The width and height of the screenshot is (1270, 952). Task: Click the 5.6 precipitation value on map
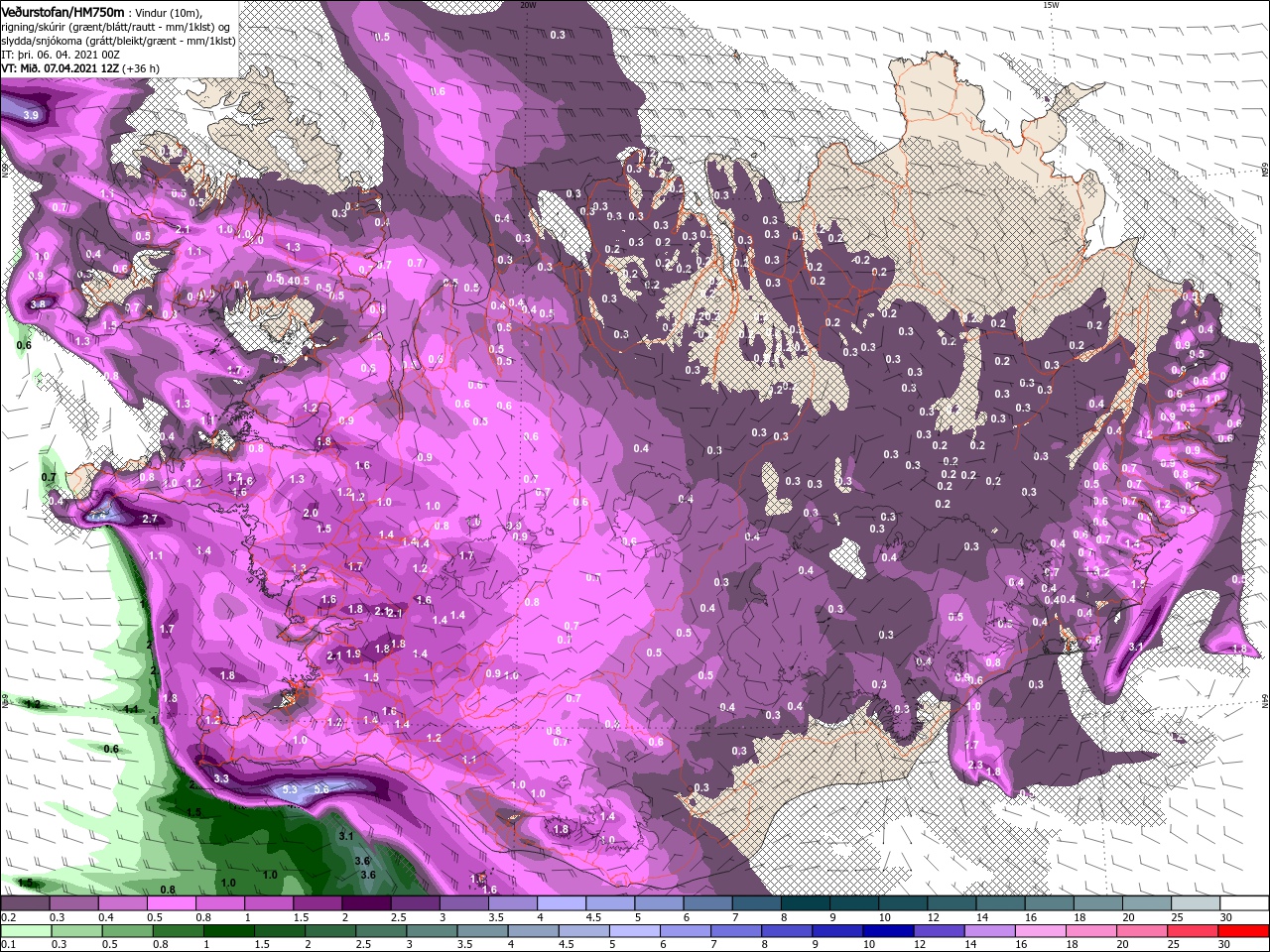click(x=321, y=789)
